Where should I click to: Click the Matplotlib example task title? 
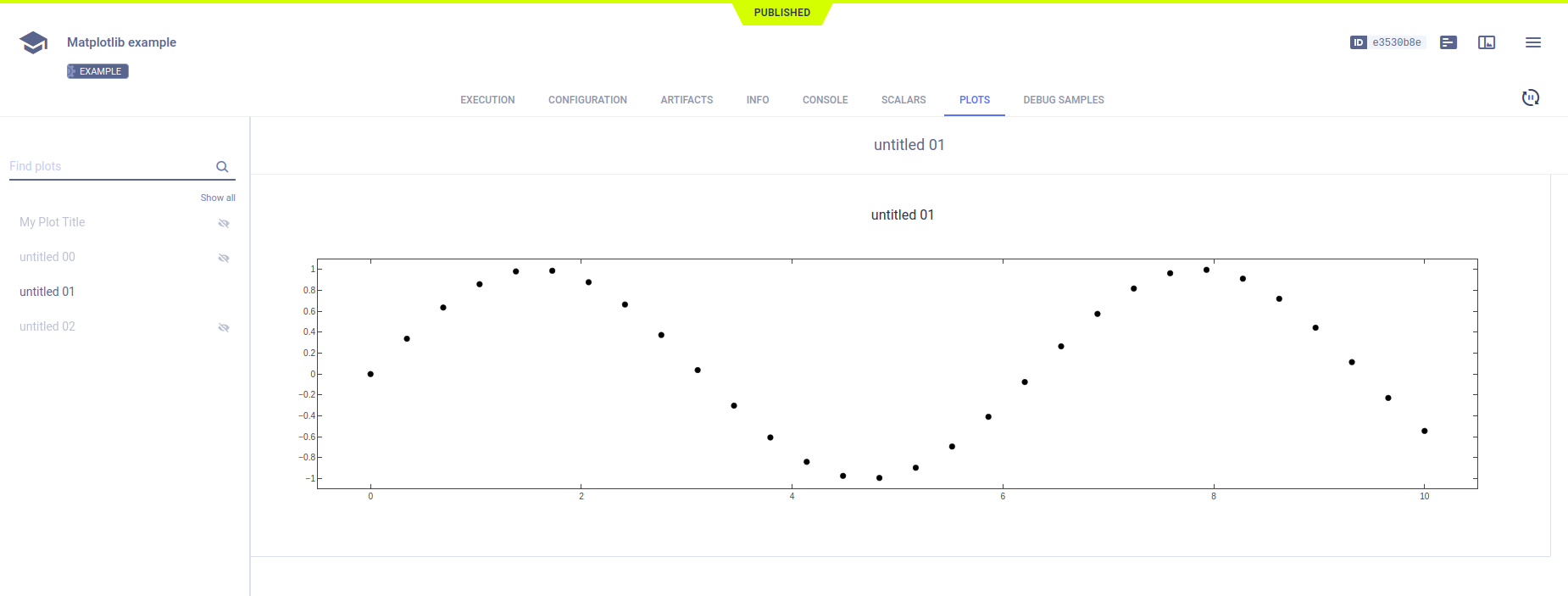pyautogui.click(x=121, y=42)
